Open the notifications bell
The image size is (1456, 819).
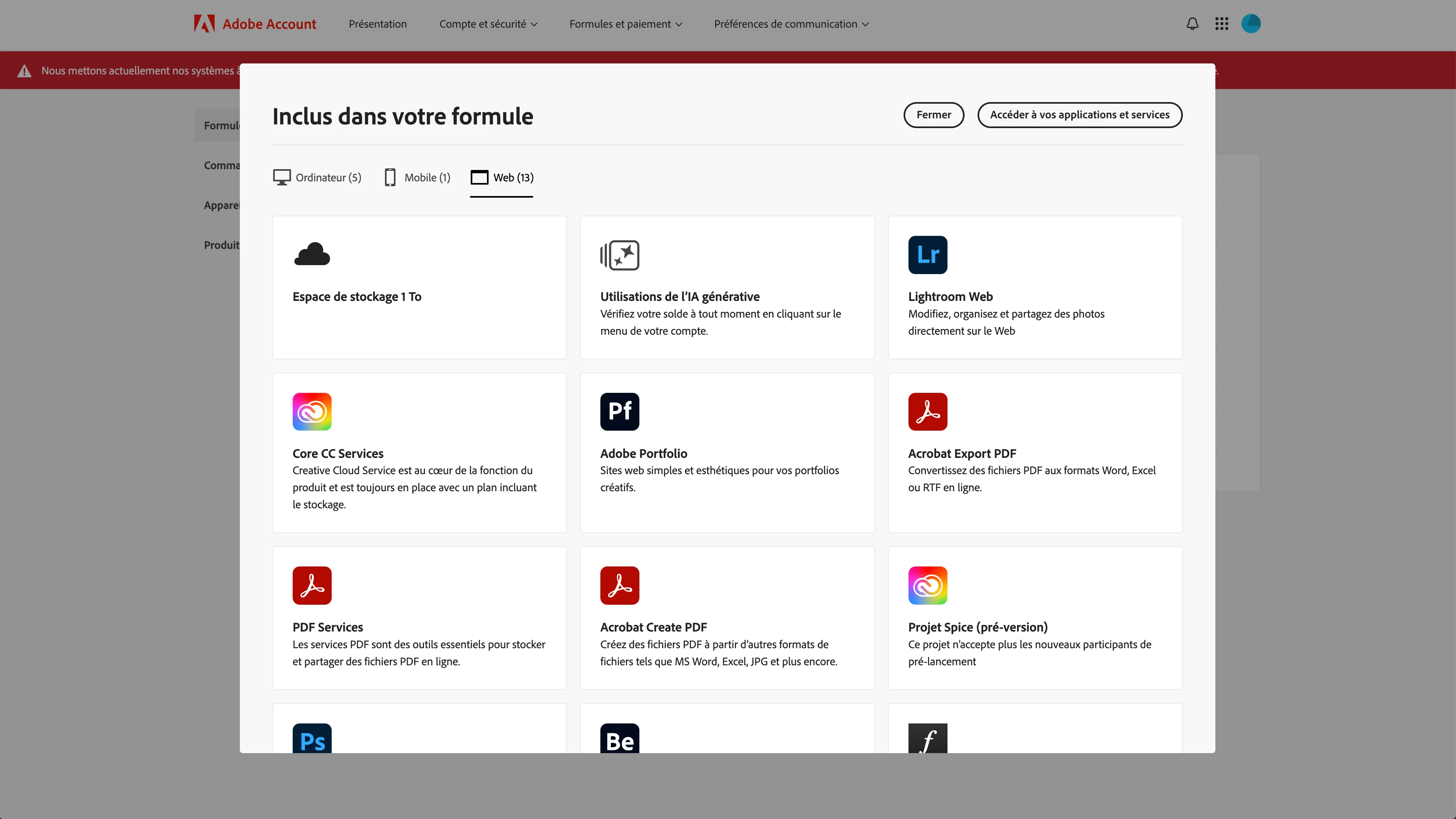[x=1192, y=24]
